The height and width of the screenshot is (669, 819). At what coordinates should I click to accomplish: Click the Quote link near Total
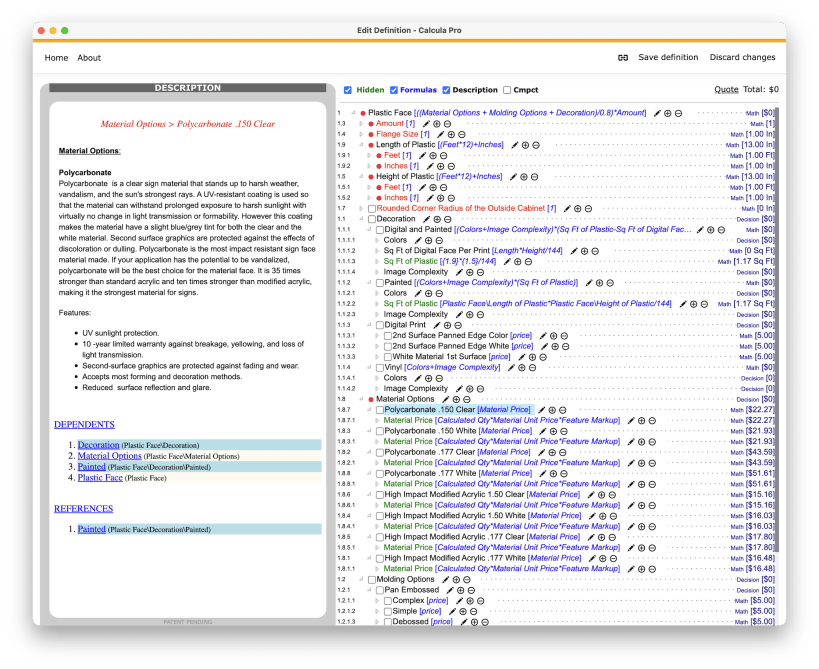pos(726,90)
